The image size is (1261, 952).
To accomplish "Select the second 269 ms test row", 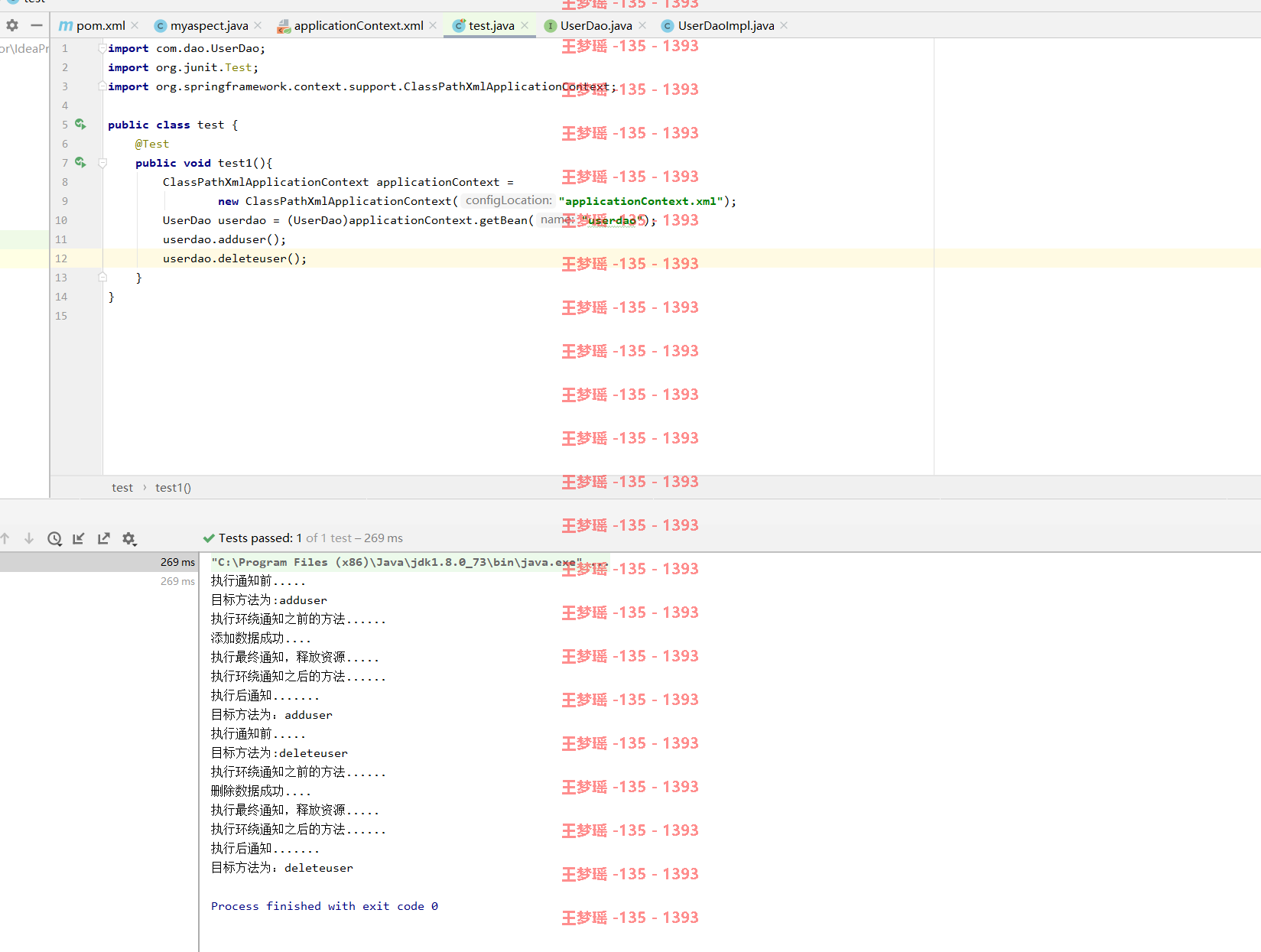I will pos(99,581).
